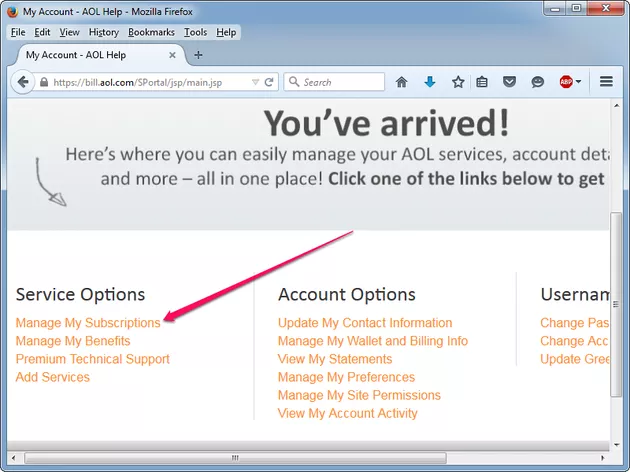
Task: Open View My Account Activity link
Action: pos(348,413)
